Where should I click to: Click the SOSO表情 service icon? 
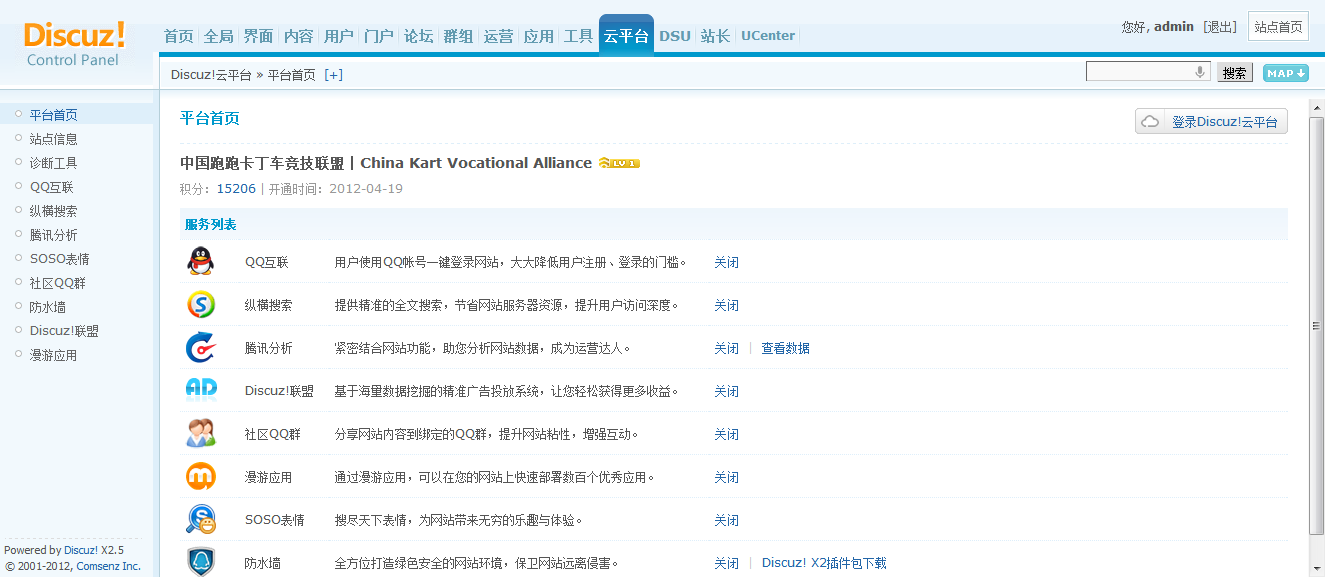point(200,520)
